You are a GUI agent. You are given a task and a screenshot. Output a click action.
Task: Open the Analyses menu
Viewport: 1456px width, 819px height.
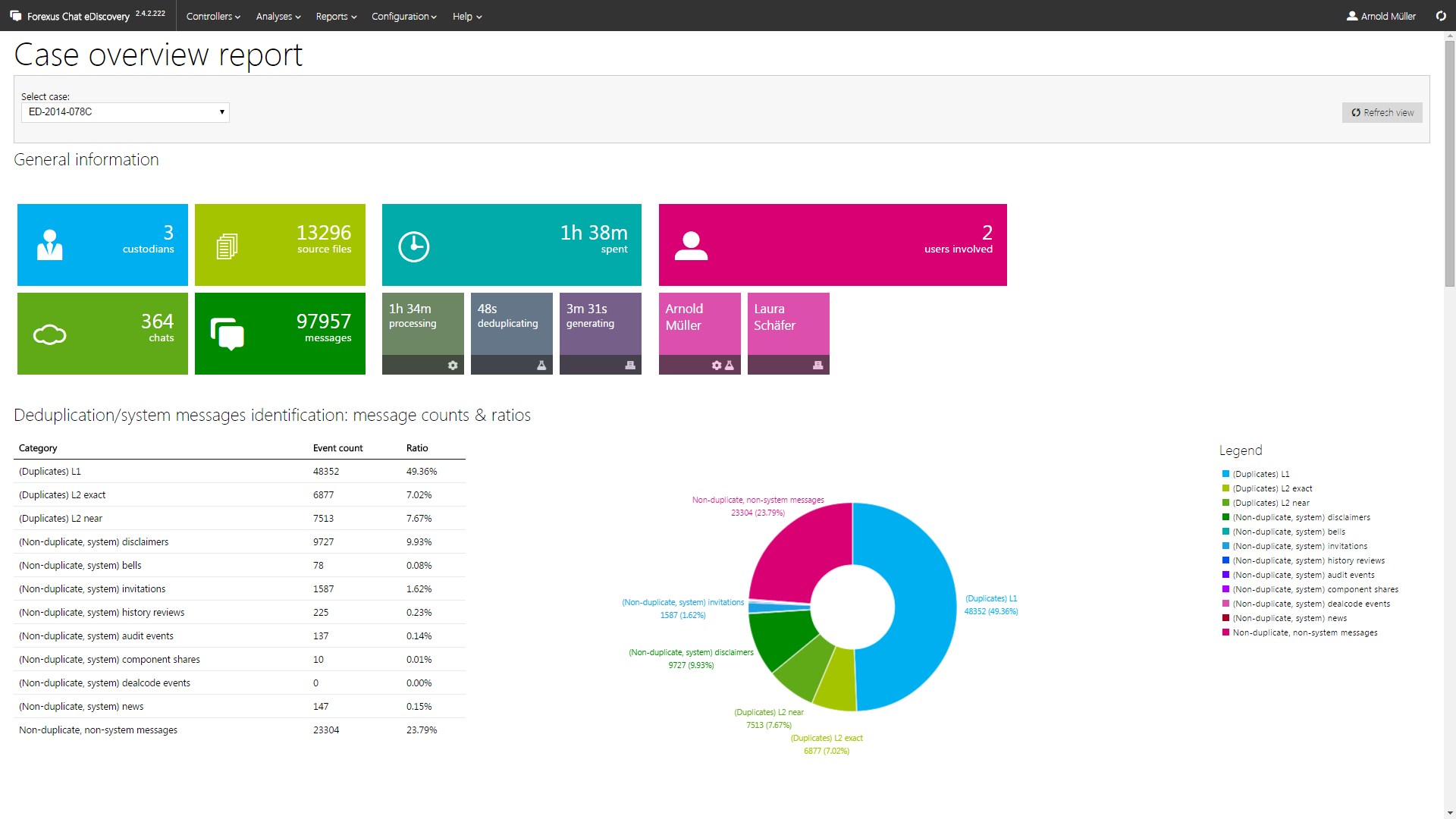point(278,16)
